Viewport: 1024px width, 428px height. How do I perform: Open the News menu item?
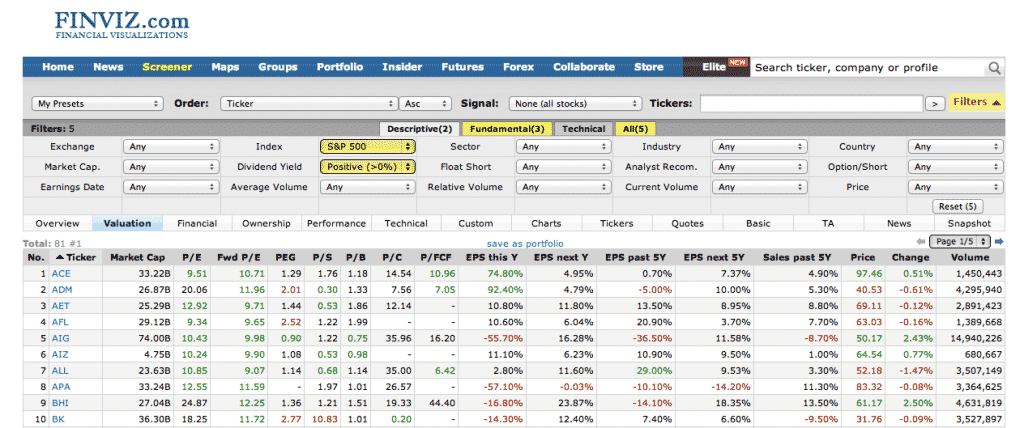(x=108, y=67)
